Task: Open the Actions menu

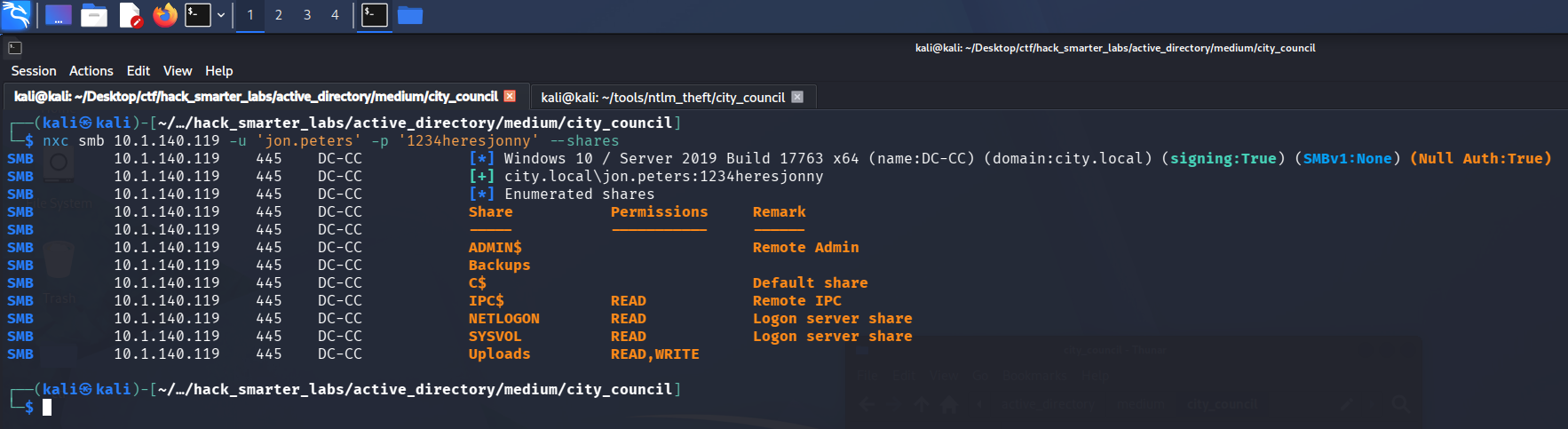Action: pos(91,71)
